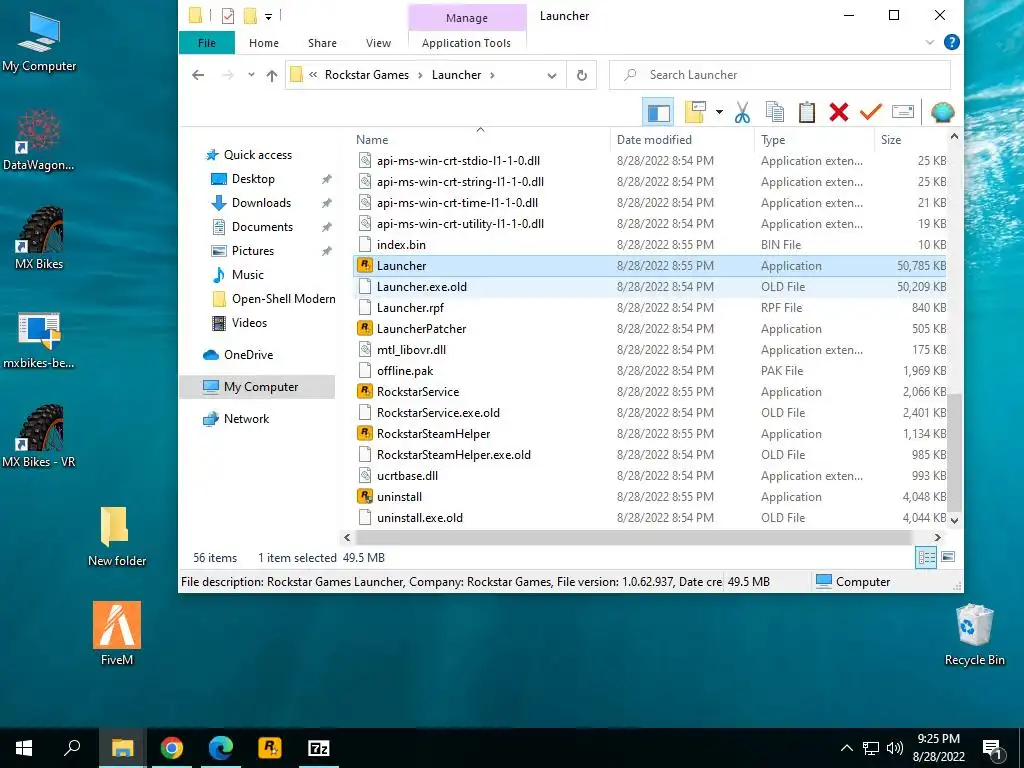Open Pictures in the navigation pane
1024x768 pixels.
(x=252, y=251)
